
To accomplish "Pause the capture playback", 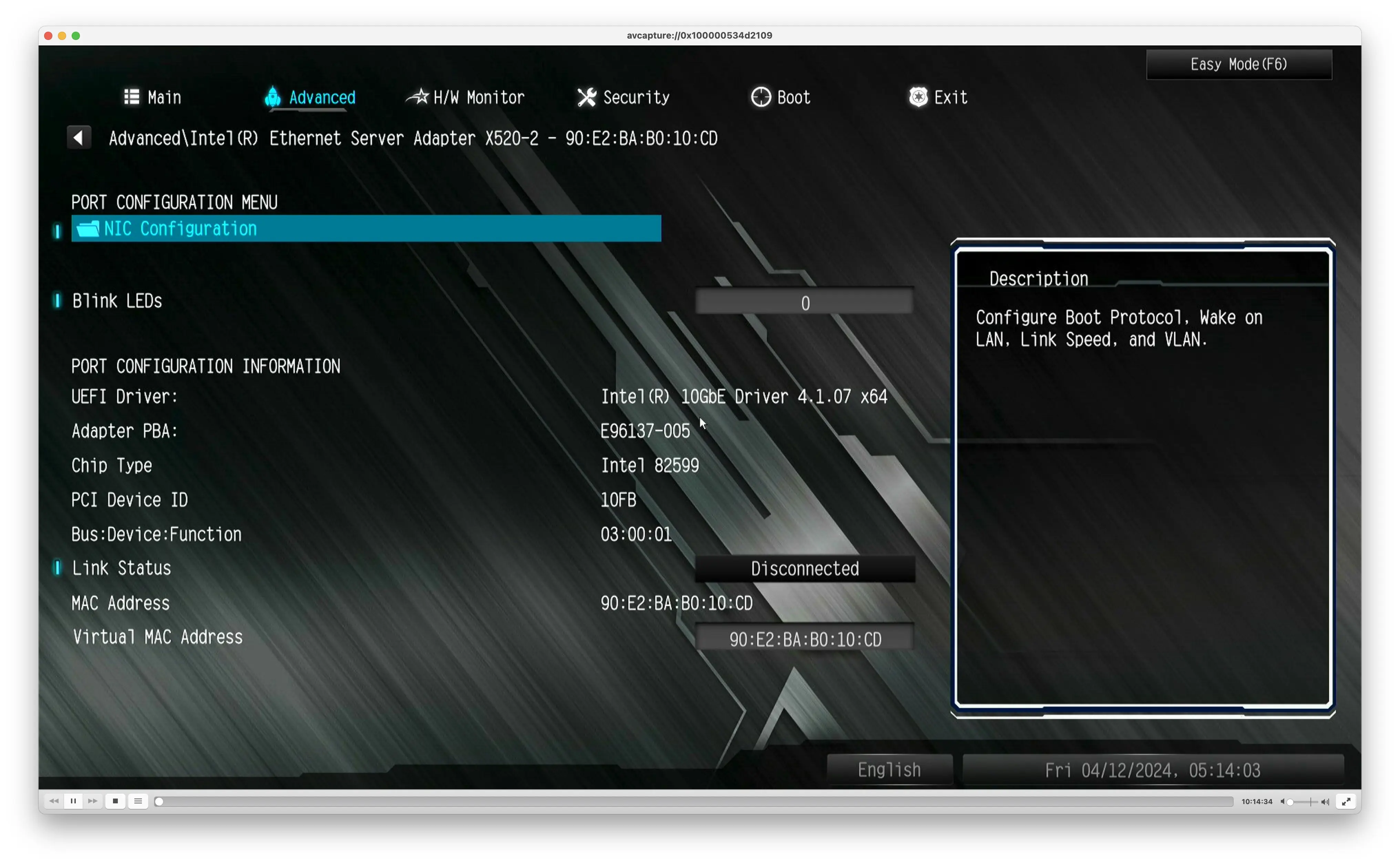I will coord(73,801).
